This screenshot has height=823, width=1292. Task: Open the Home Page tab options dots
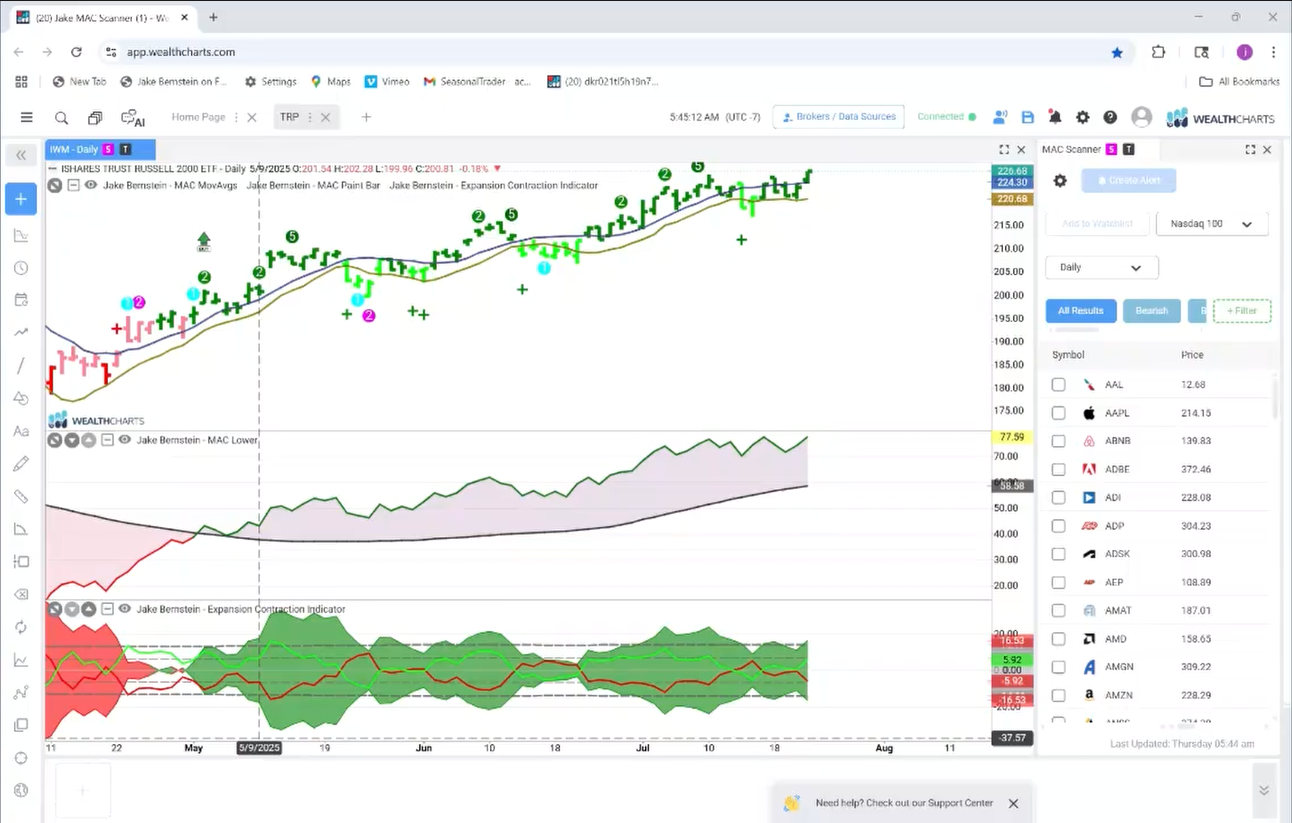pos(236,117)
